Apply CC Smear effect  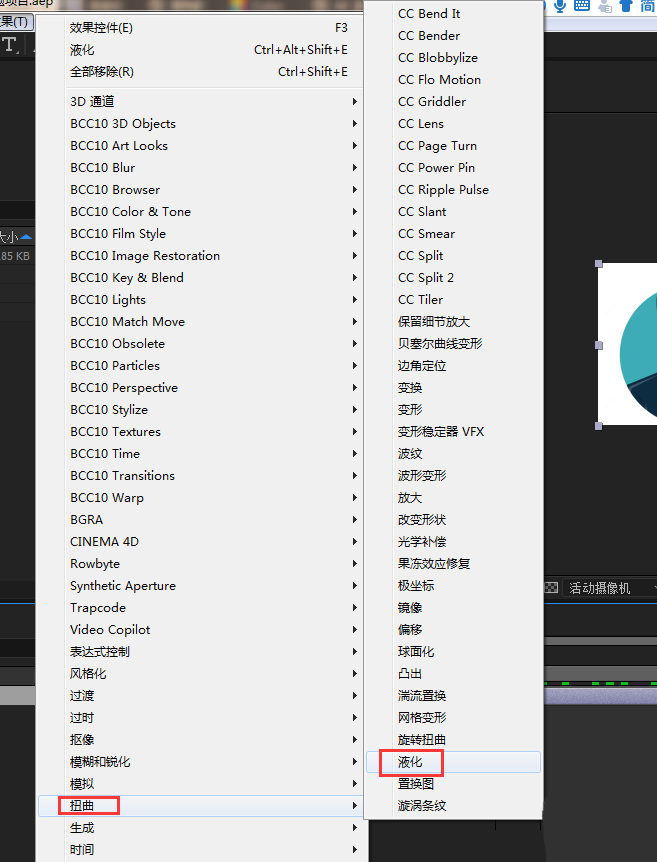coord(454,234)
